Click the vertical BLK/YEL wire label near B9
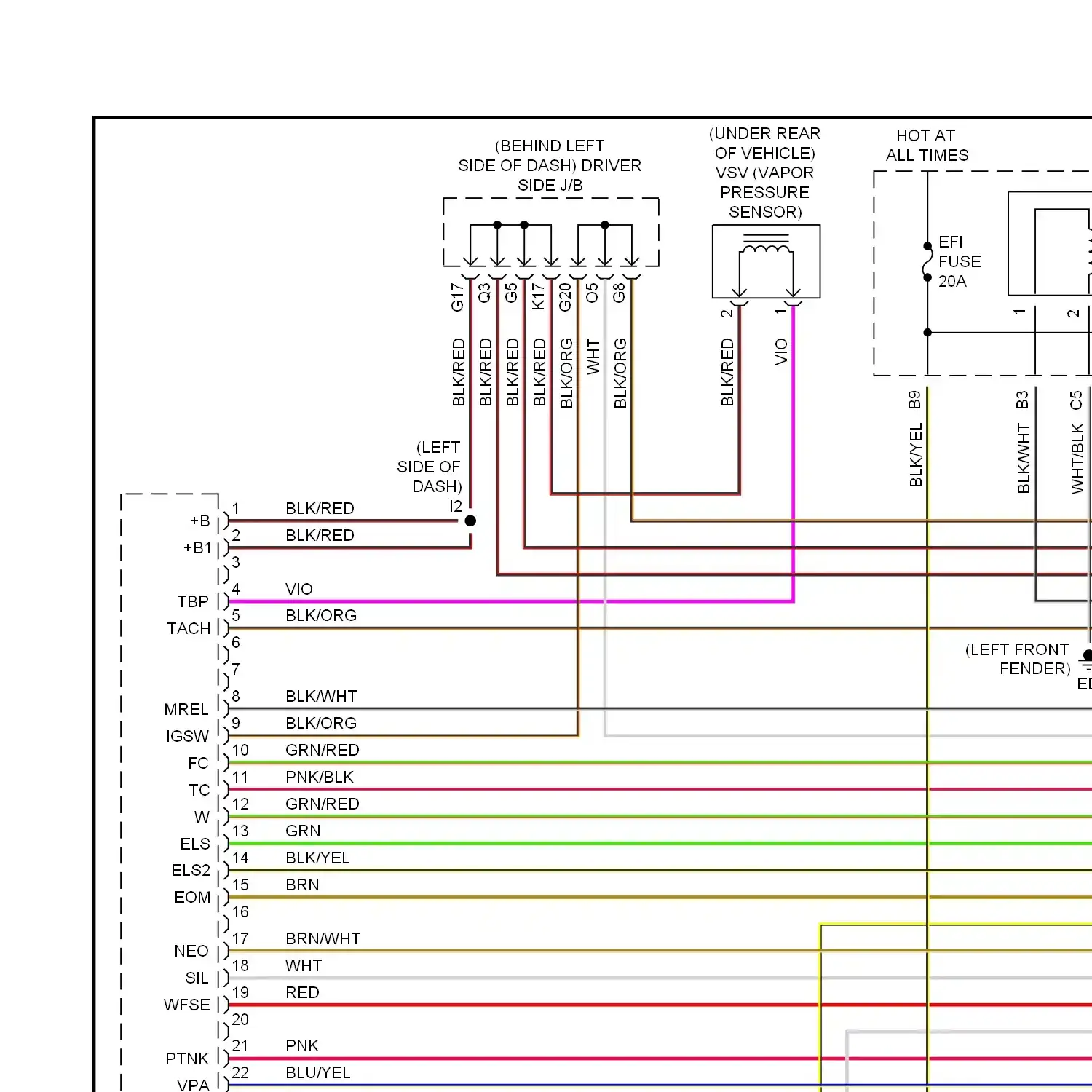This screenshot has height=1092, width=1092. pyautogui.click(x=916, y=455)
